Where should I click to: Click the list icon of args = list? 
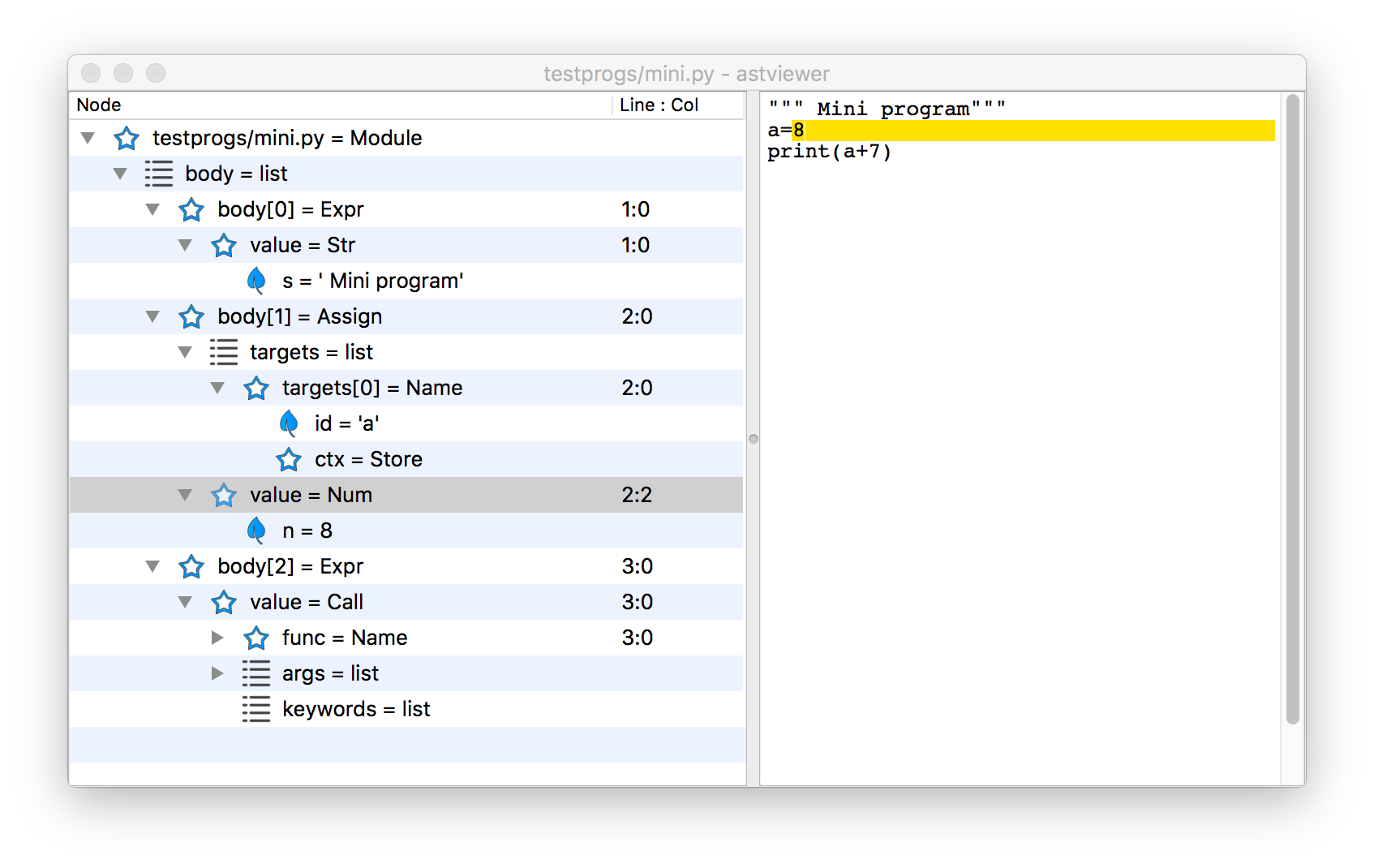[x=256, y=673]
